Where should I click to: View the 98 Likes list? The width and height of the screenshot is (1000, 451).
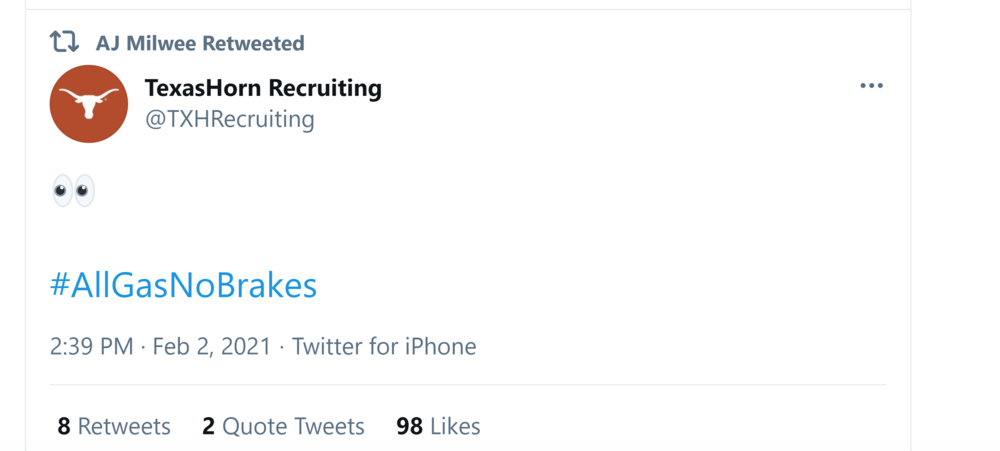coord(438,427)
